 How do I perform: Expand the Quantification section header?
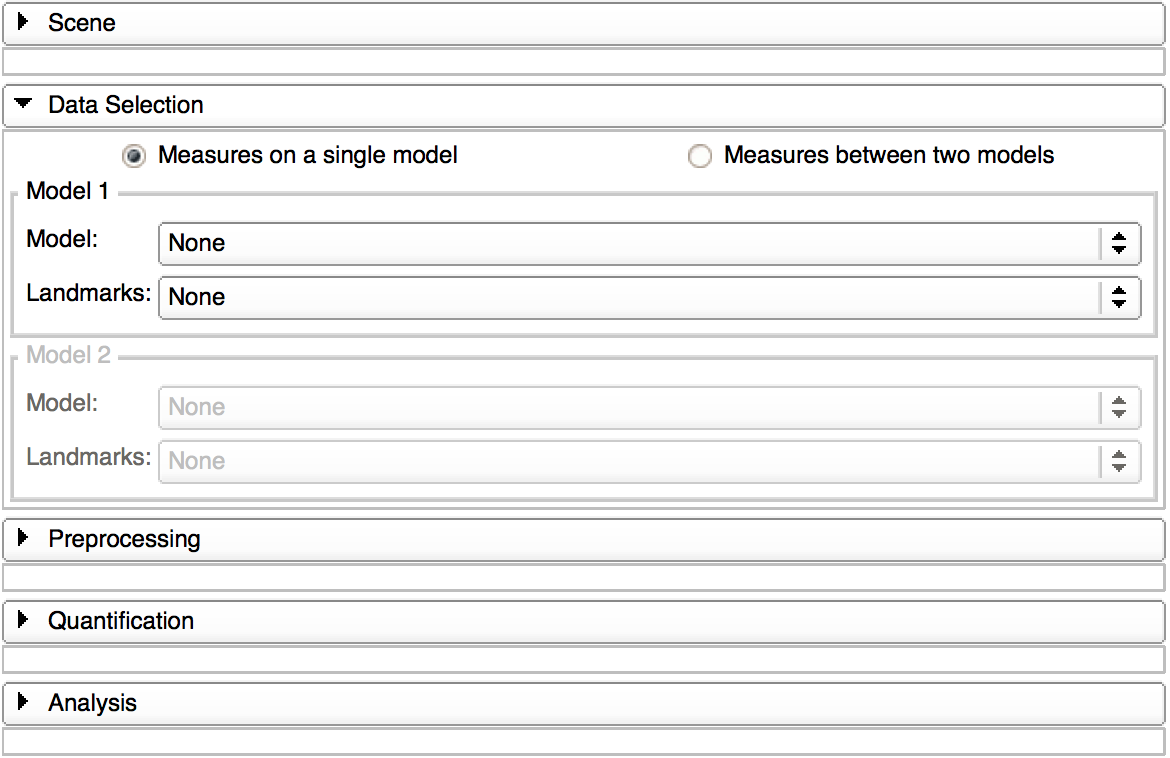coord(121,621)
